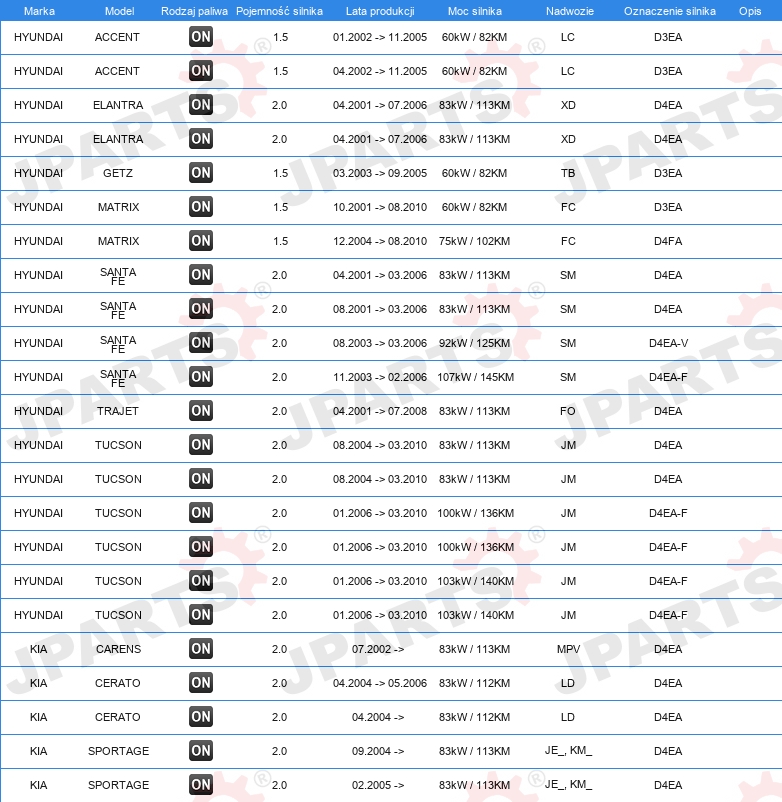Click ON badge in SANTA FE D4EA-V row
This screenshot has width=782, height=802.
pyautogui.click(x=200, y=343)
